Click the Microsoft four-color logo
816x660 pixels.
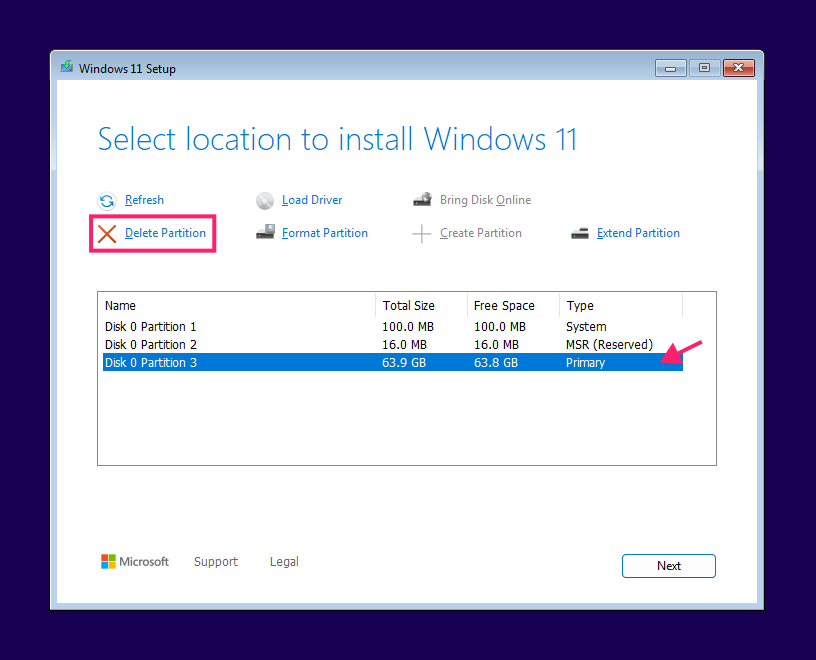108,562
